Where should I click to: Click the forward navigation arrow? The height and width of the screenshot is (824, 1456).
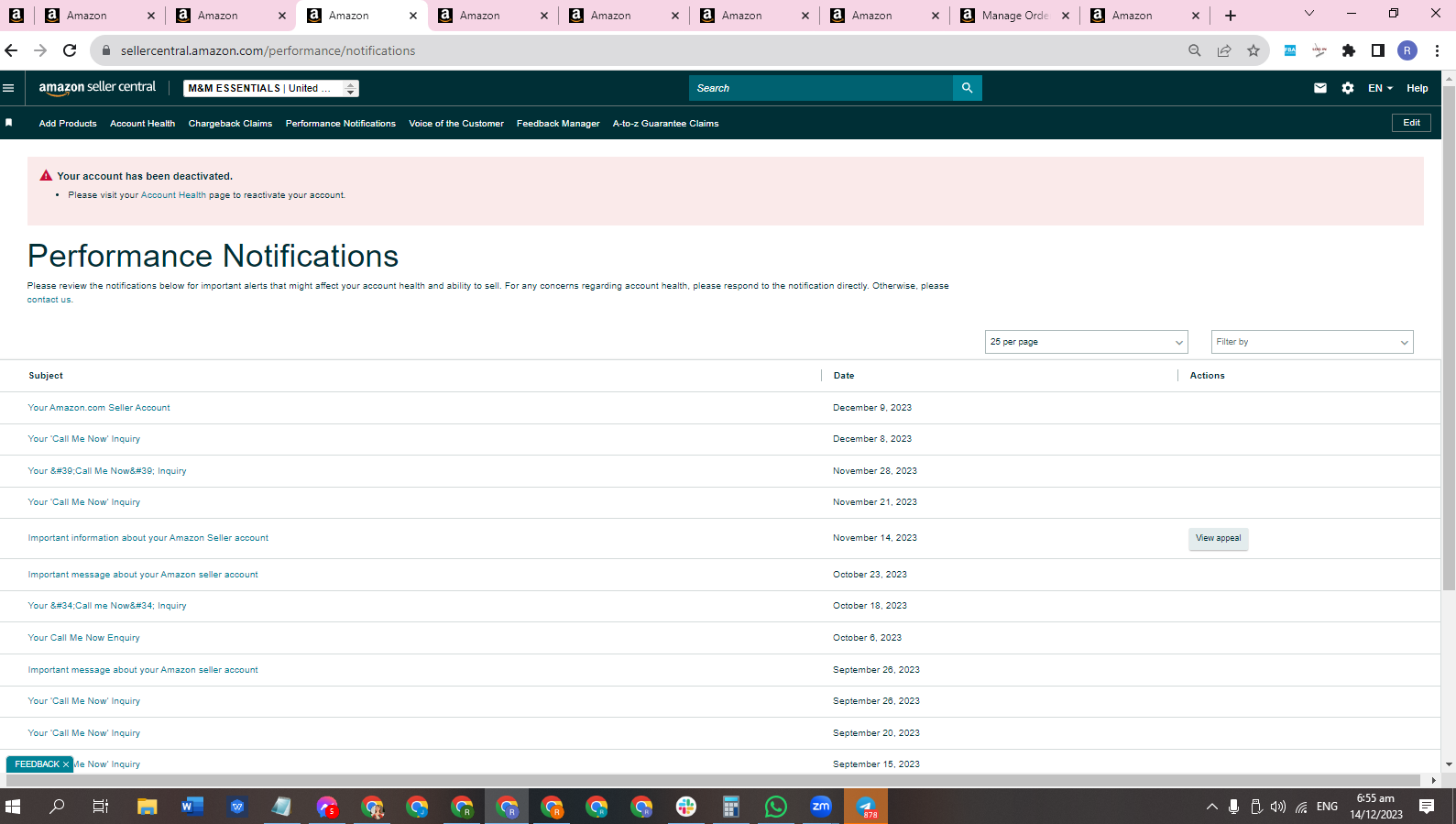pyautogui.click(x=40, y=50)
